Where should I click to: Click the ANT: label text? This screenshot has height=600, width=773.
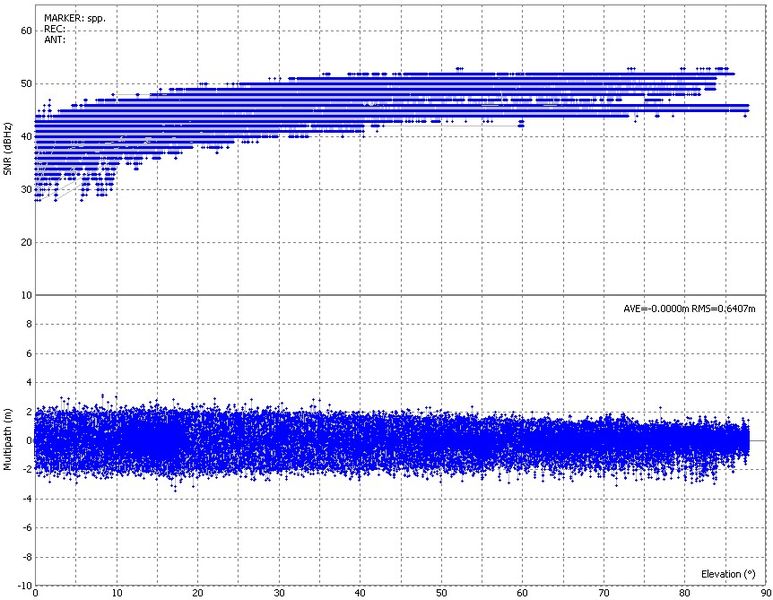[54, 40]
